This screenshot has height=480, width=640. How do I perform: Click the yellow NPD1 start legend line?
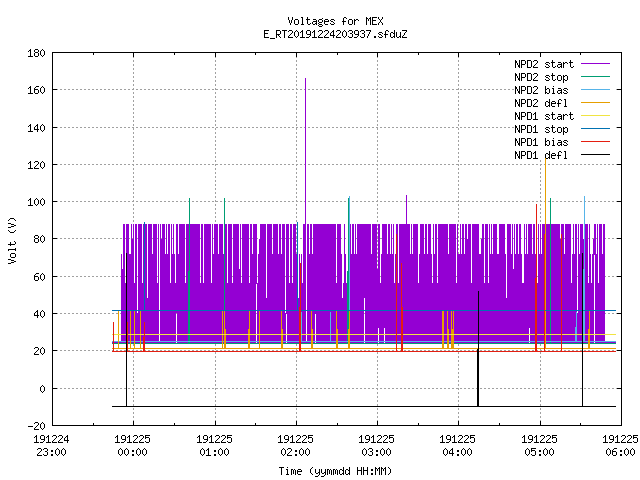[595, 116]
